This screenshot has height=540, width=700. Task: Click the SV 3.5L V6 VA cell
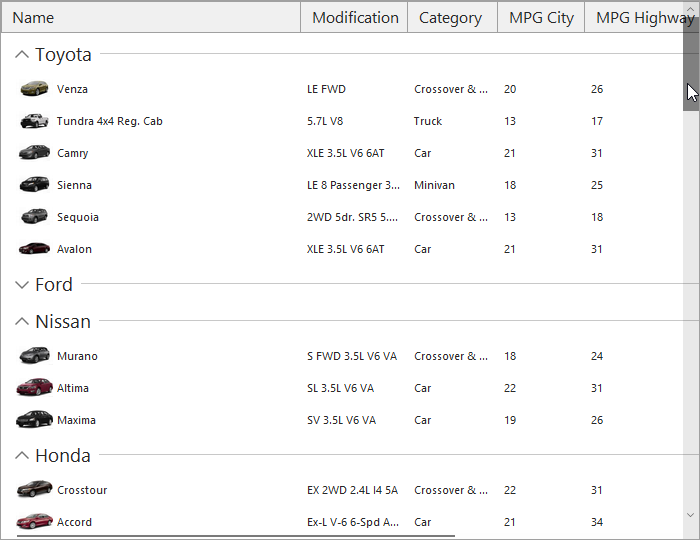pos(342,420)
